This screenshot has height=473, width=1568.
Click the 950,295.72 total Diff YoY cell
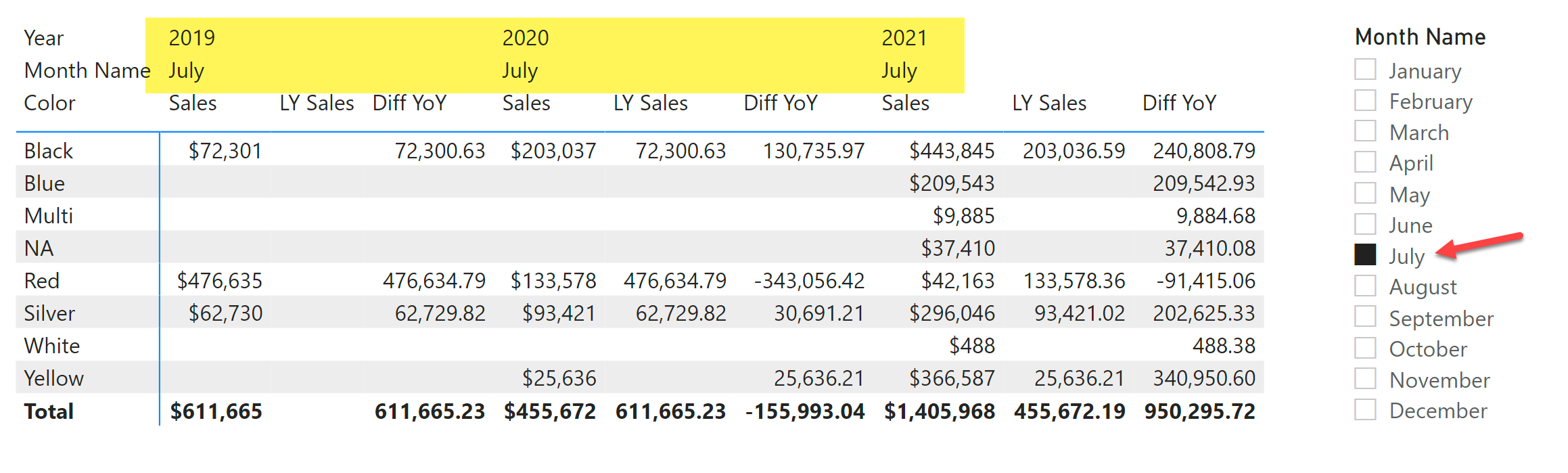pos(1200,411)
